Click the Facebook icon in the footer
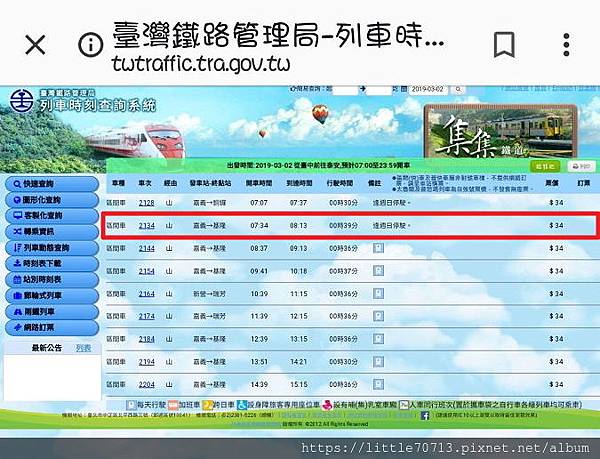 (425, 415)
